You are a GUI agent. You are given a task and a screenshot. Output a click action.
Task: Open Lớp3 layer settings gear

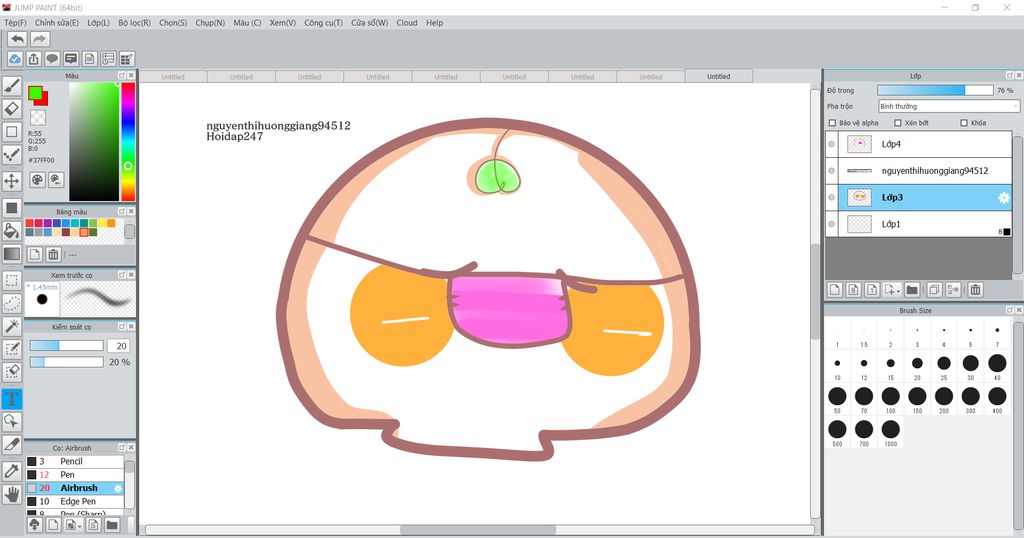[1004, 198]
